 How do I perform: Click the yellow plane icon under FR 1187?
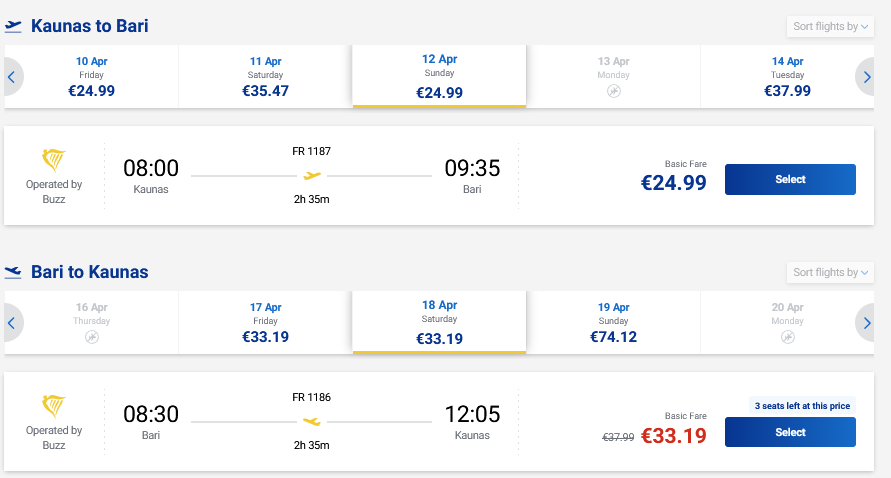coord(313,176)
